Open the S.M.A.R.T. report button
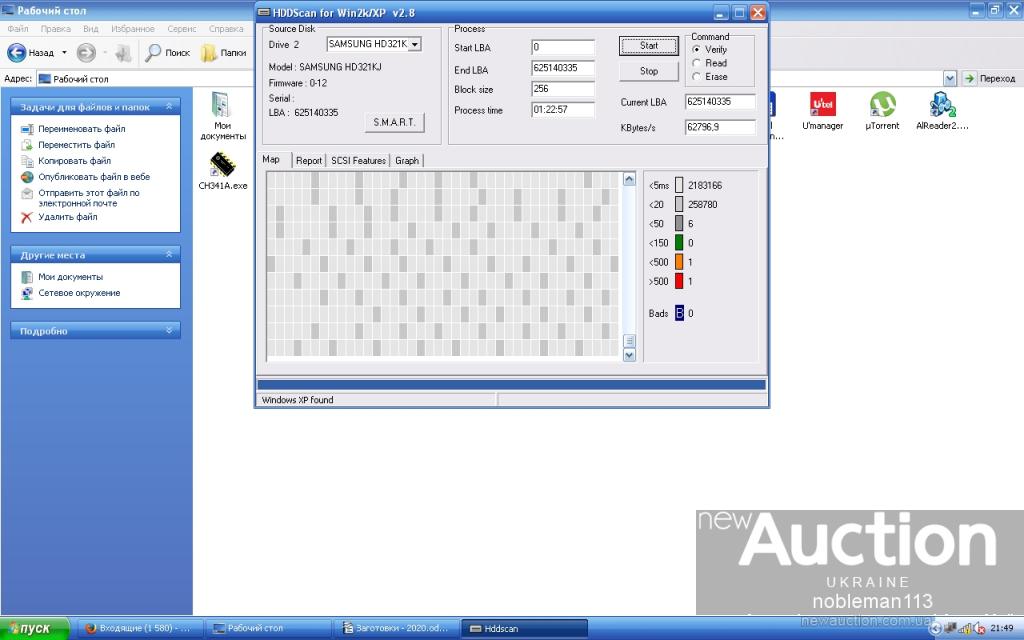 394,123
